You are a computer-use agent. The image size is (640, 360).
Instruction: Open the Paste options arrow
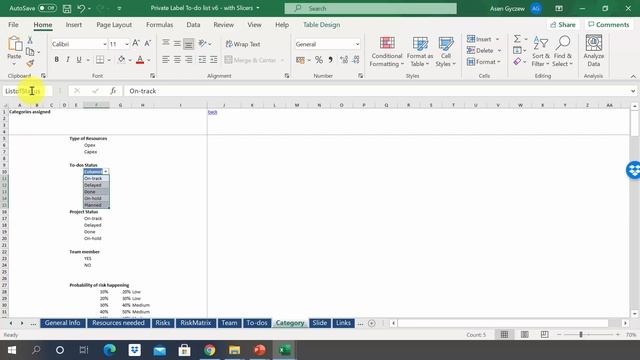click(x=14, y=64)
